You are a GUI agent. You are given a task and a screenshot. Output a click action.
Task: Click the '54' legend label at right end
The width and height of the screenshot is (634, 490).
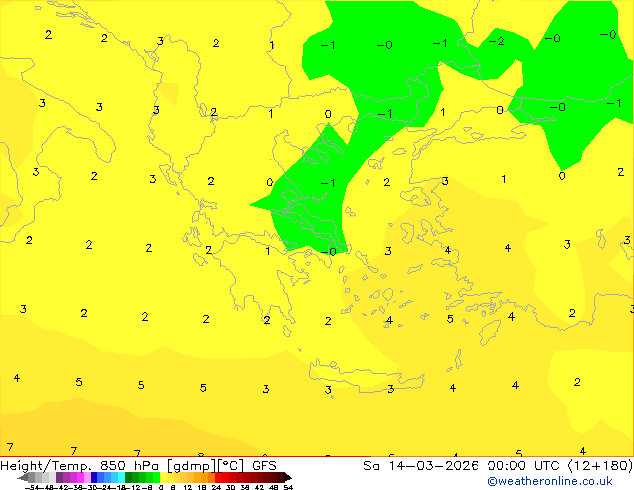(288, 487)
